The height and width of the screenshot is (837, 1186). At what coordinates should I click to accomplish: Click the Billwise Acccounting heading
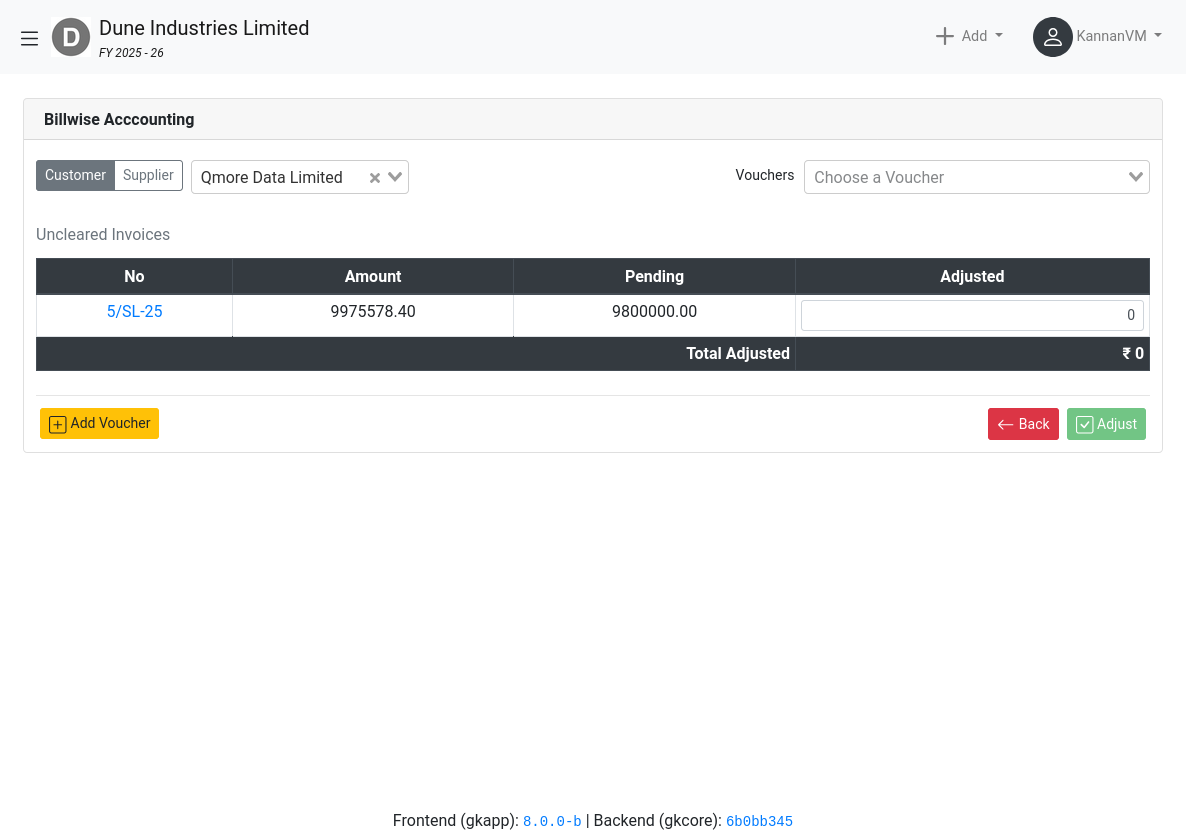click(119, 119)
